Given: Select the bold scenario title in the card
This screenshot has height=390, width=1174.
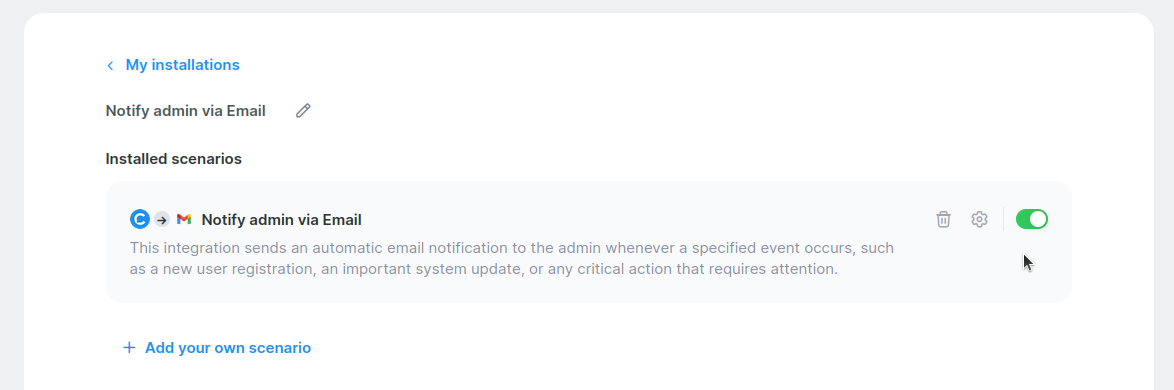Looking at the screenshot, I should (282, 220).
